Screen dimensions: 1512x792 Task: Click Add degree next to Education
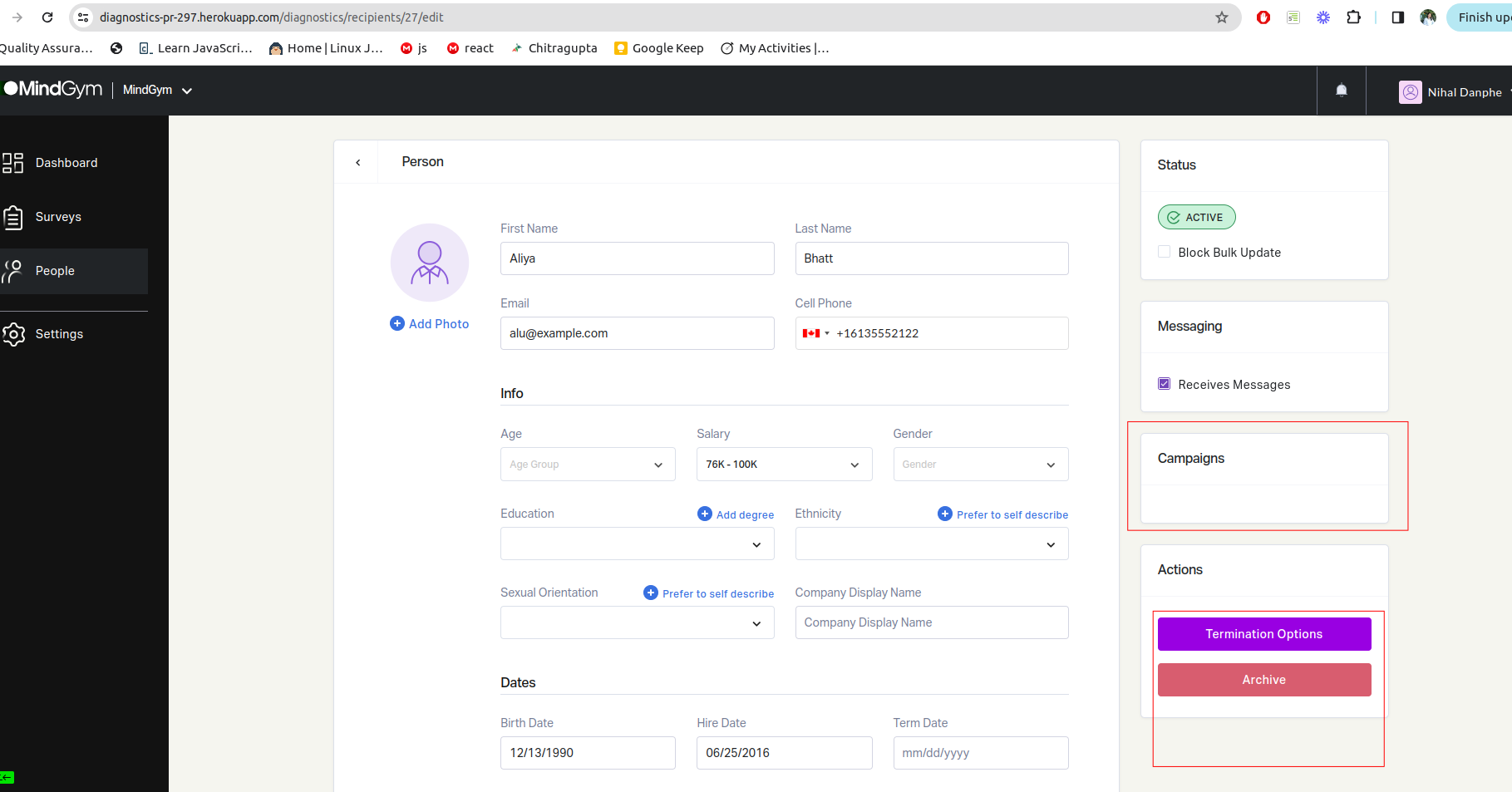tap(736, 514)
